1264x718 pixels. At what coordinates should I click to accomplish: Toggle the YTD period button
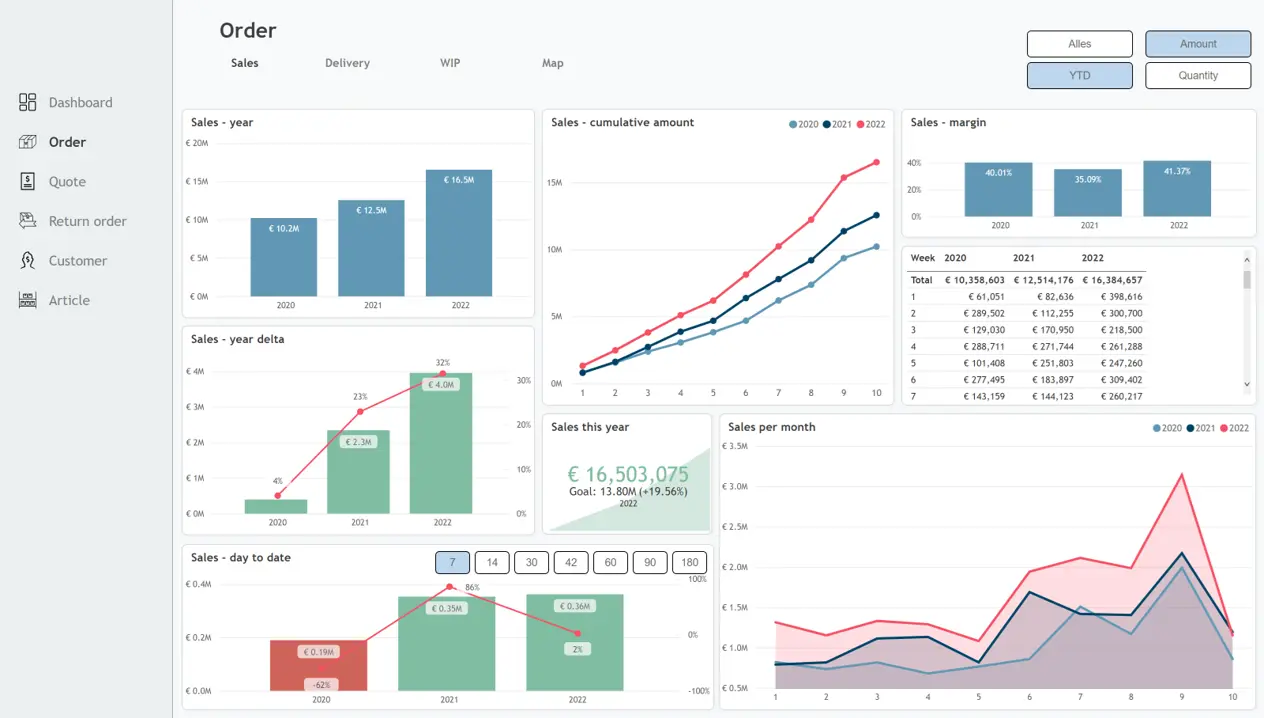[1079, 75]
